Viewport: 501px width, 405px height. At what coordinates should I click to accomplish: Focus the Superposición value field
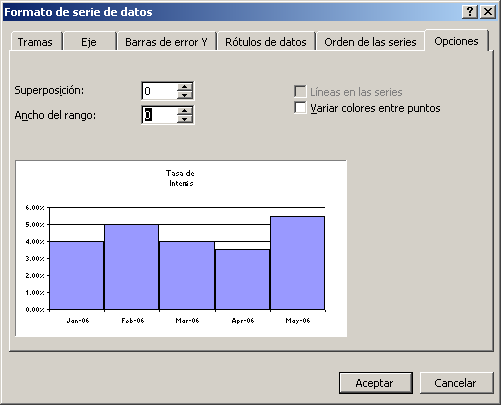point(159,91)
